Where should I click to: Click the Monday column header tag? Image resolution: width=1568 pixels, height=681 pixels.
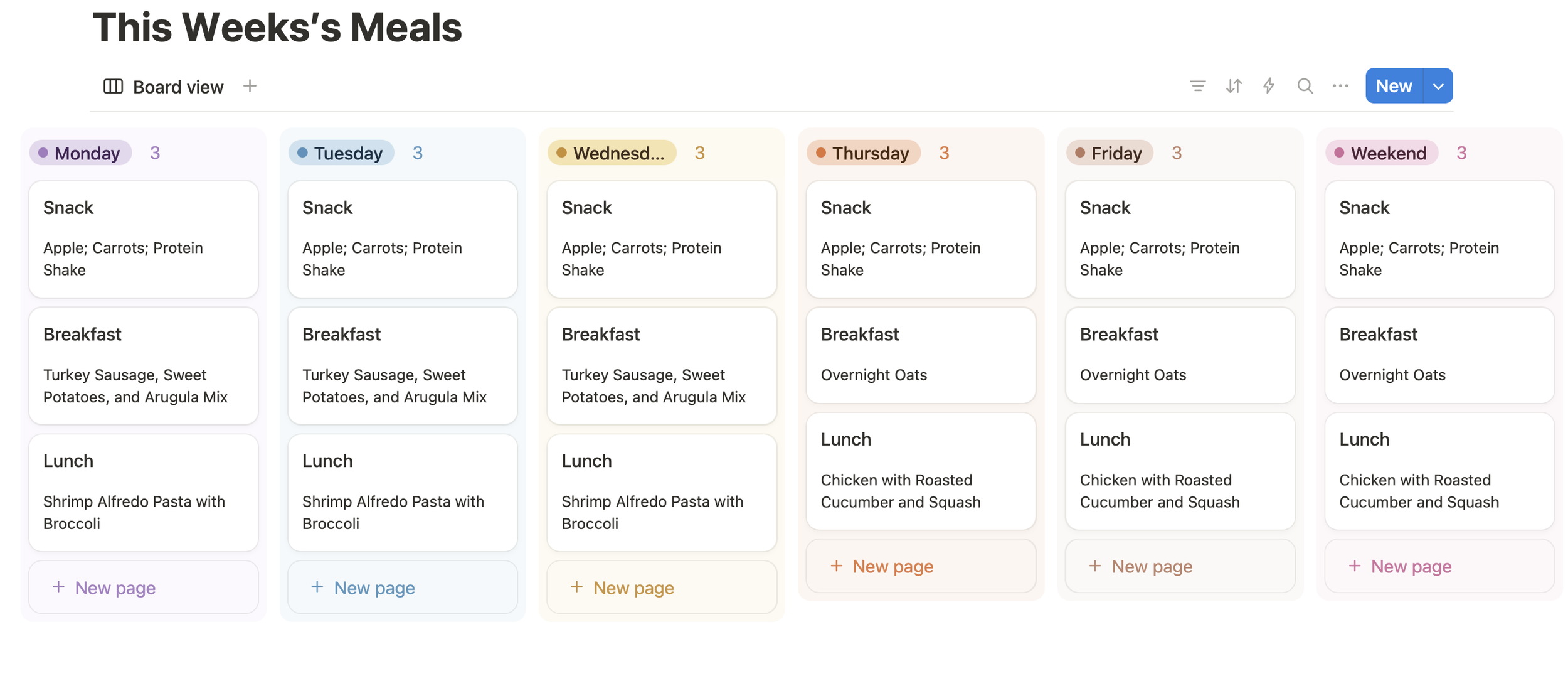80,153
